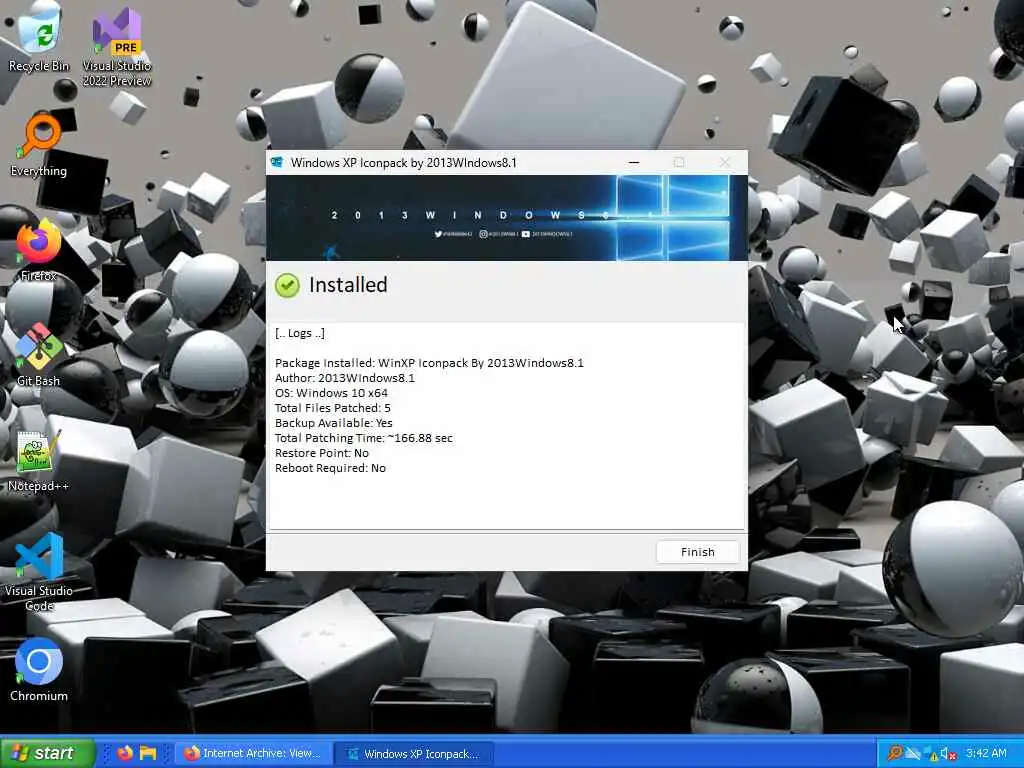Select the Git Bash desktop icon
1024x768 pixels.
[x=39, y=355]
